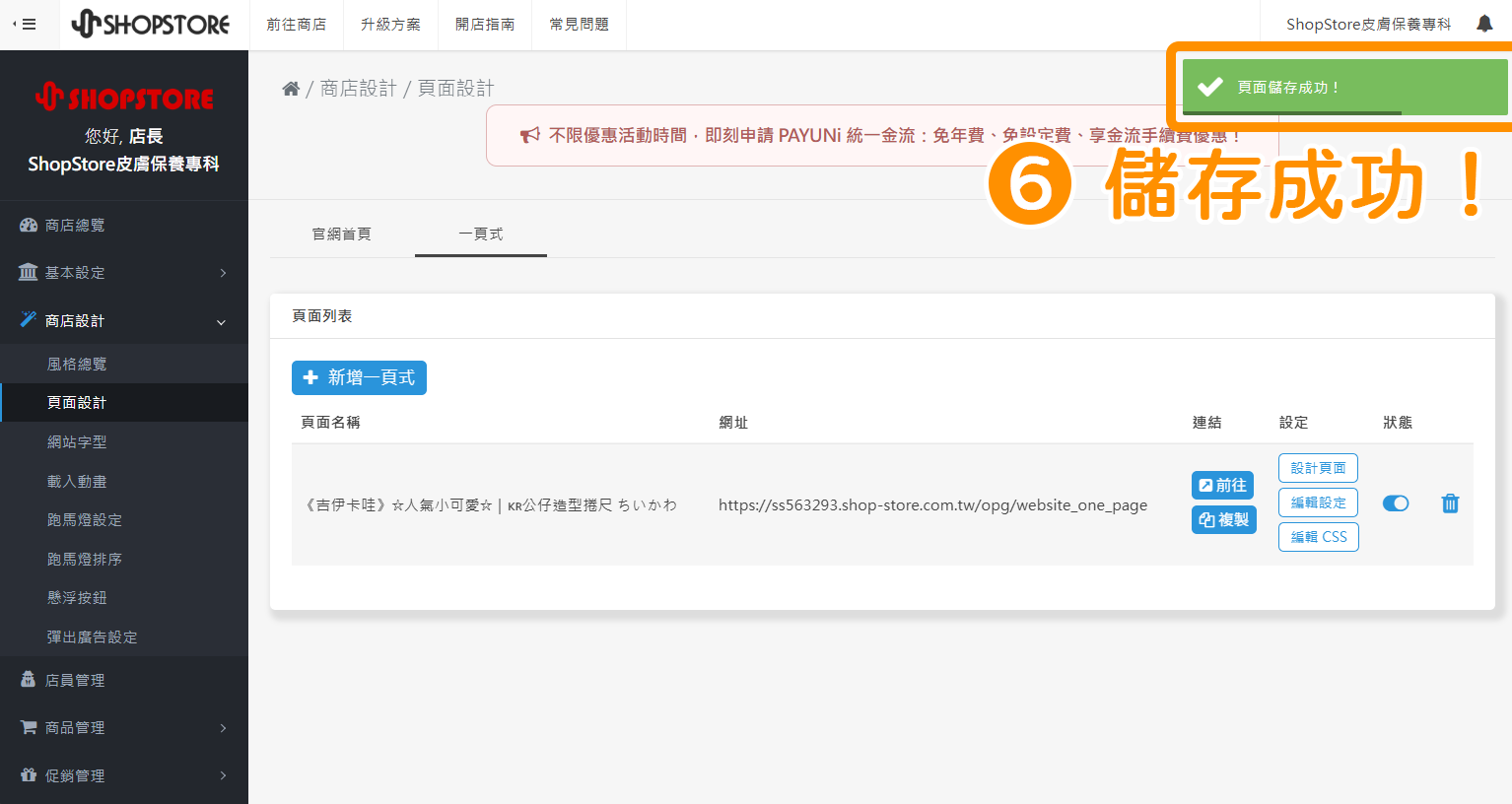Click the megaphone icon in promo banner
1512x804 pixels.
coord(530,135)
